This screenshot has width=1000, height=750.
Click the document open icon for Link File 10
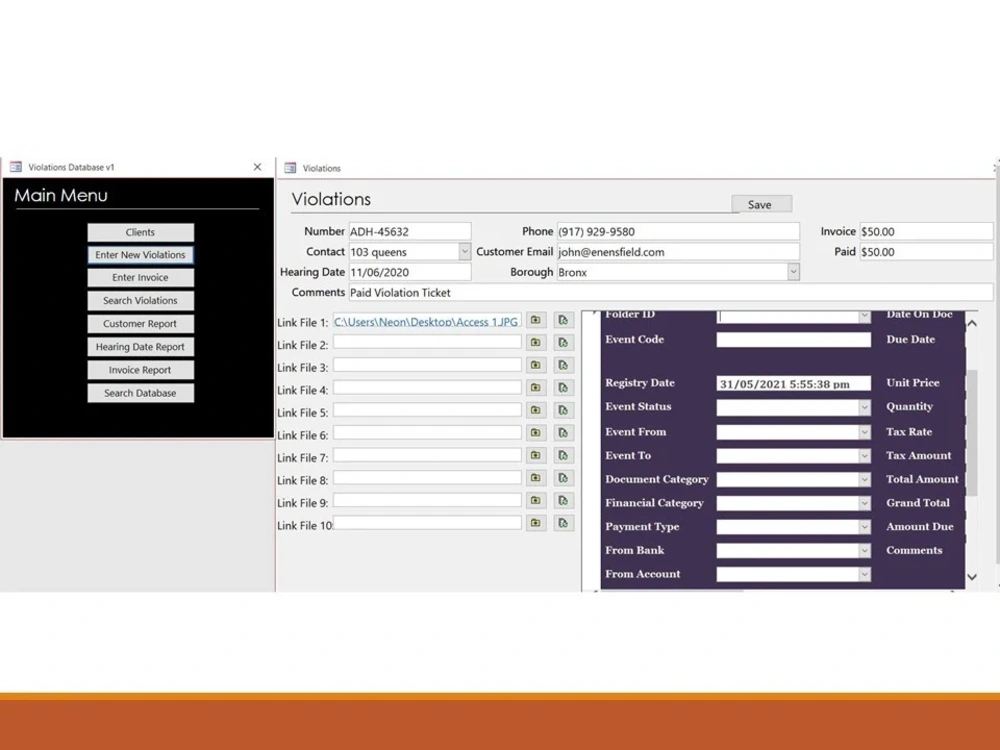tap(563, 523)
